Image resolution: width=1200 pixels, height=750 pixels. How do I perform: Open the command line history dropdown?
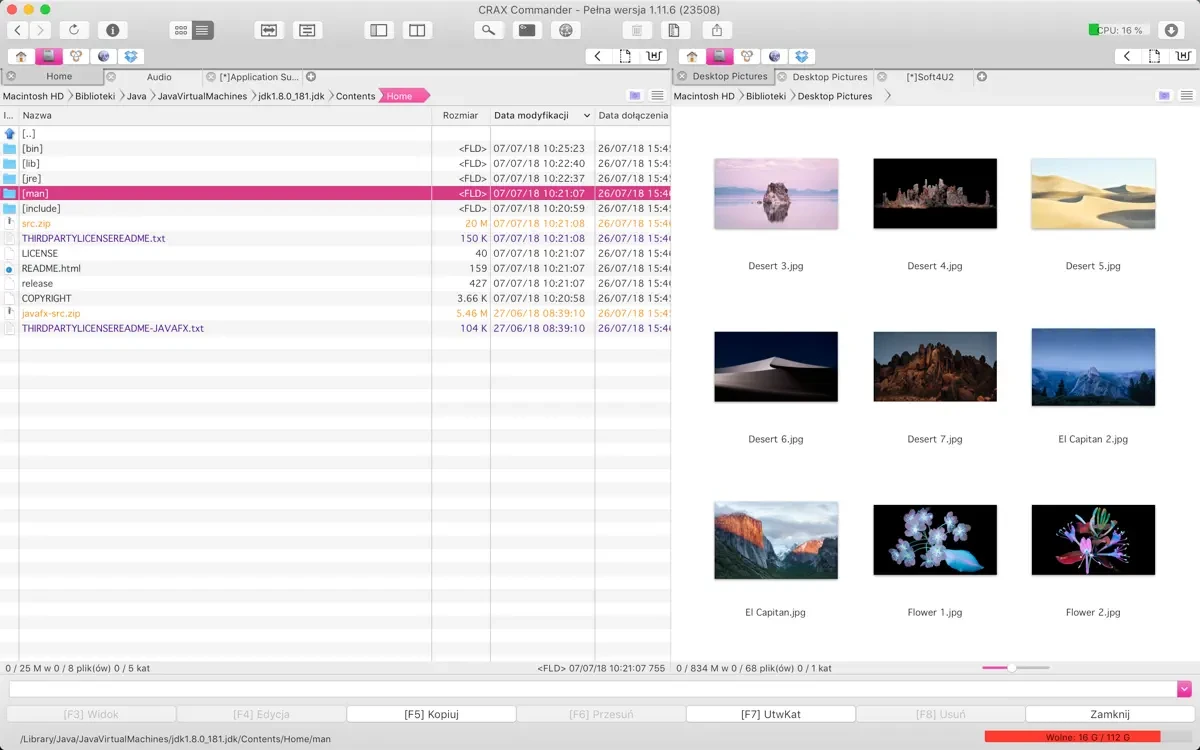1184,689
